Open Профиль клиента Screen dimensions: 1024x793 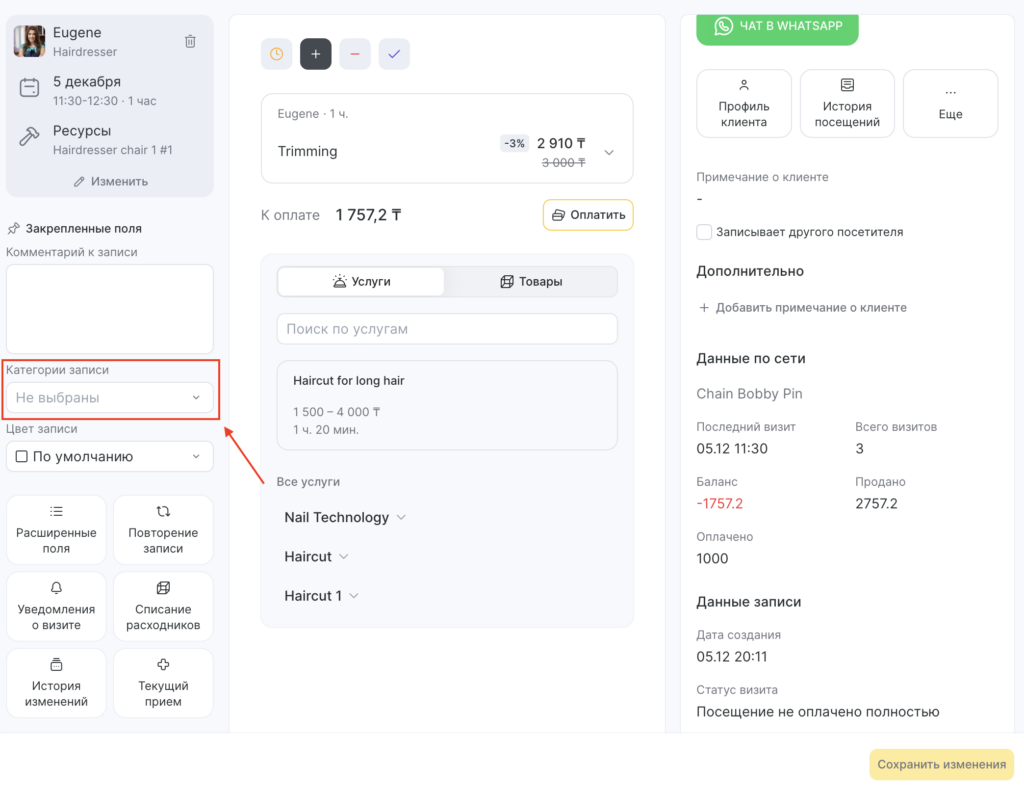(x=743, y=104)
